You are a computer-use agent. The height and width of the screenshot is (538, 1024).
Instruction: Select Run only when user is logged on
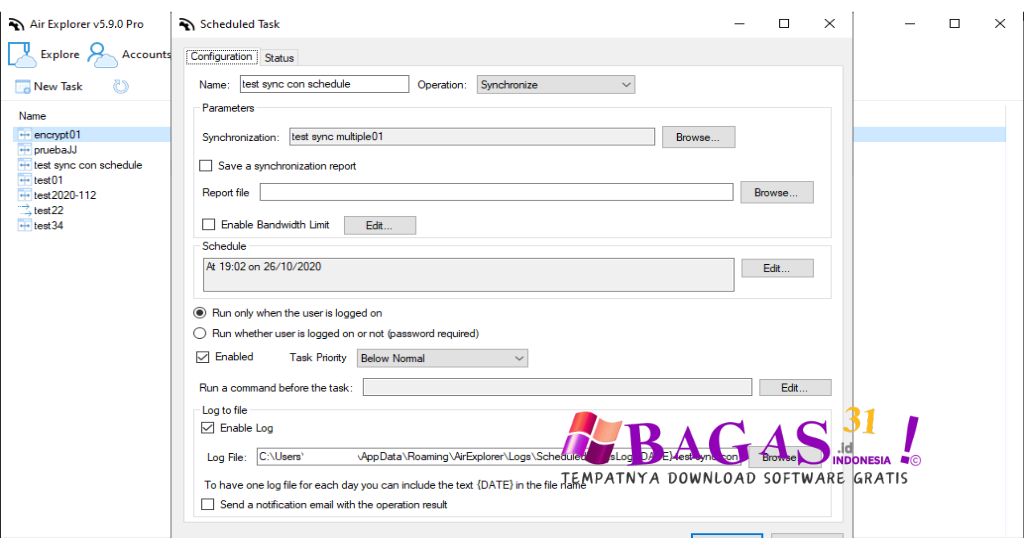click(x=200, y=313)
